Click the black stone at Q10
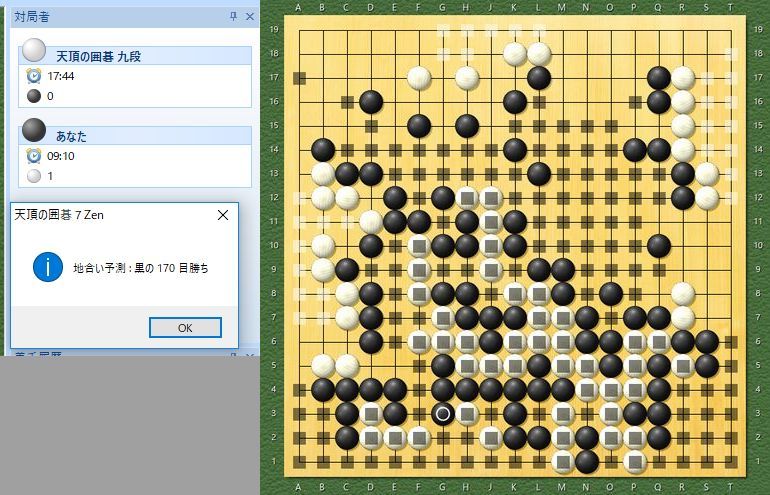This screenshot has width=770, height=495. 659,246
